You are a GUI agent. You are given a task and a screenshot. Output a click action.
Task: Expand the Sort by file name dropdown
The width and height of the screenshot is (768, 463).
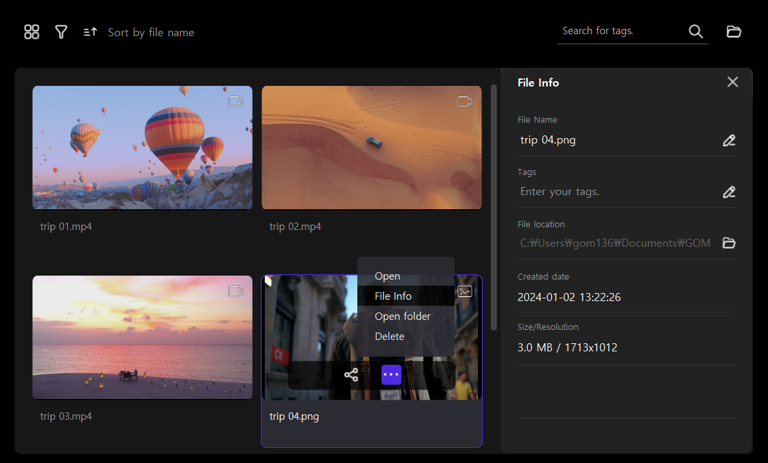tap(151, 32)
